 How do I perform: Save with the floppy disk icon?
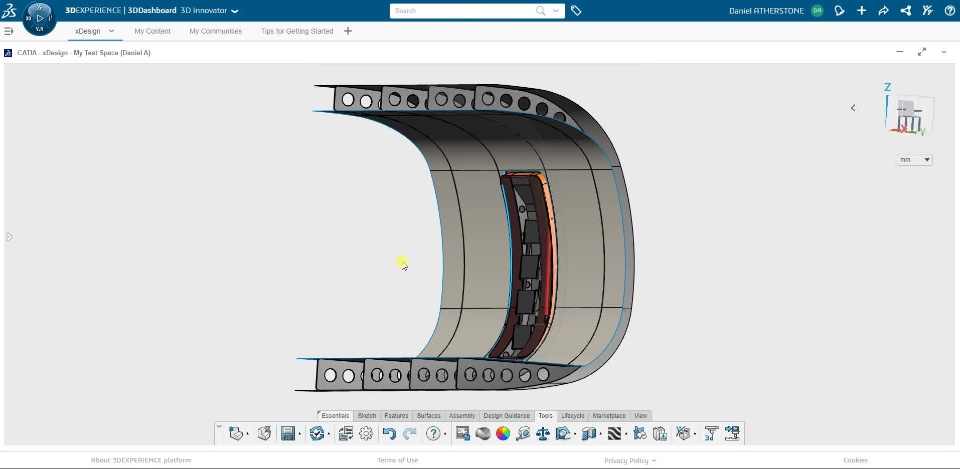coord(288,433)
